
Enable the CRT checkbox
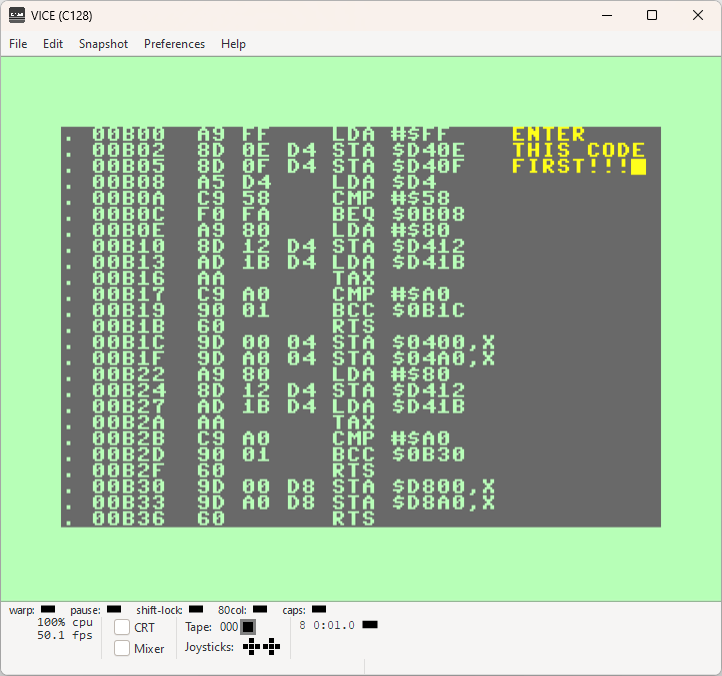(122, 627)
